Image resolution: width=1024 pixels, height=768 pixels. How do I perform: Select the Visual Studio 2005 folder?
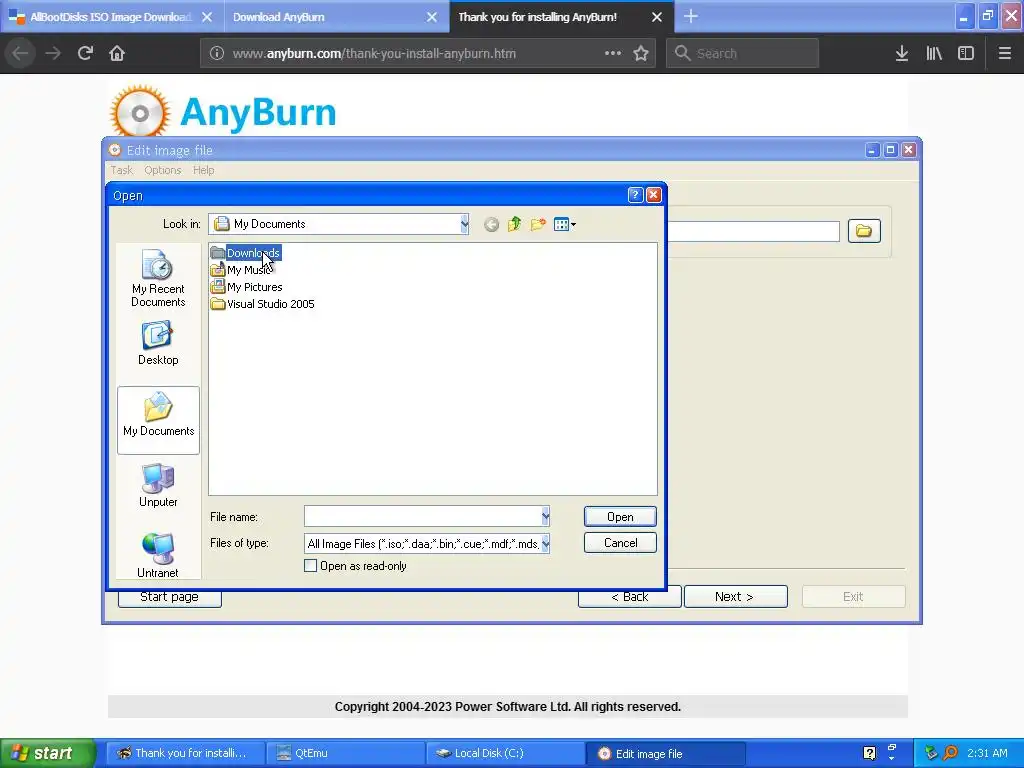click(263, 304)
